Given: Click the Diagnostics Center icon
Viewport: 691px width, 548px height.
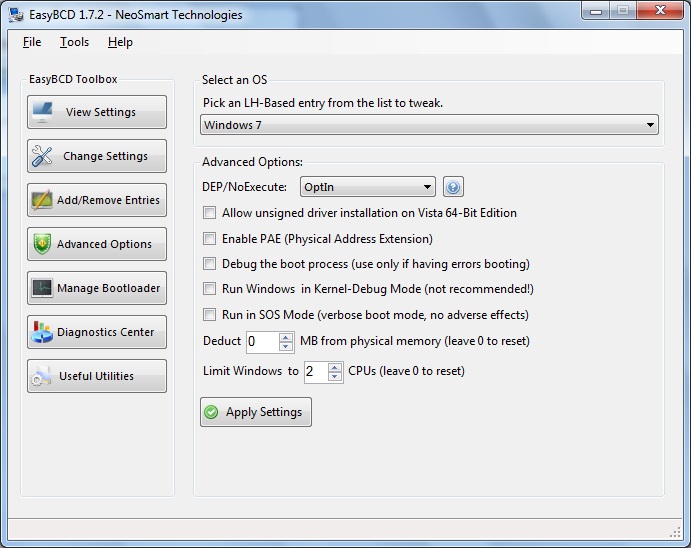Looking at the screenshot, I should 41,332.
